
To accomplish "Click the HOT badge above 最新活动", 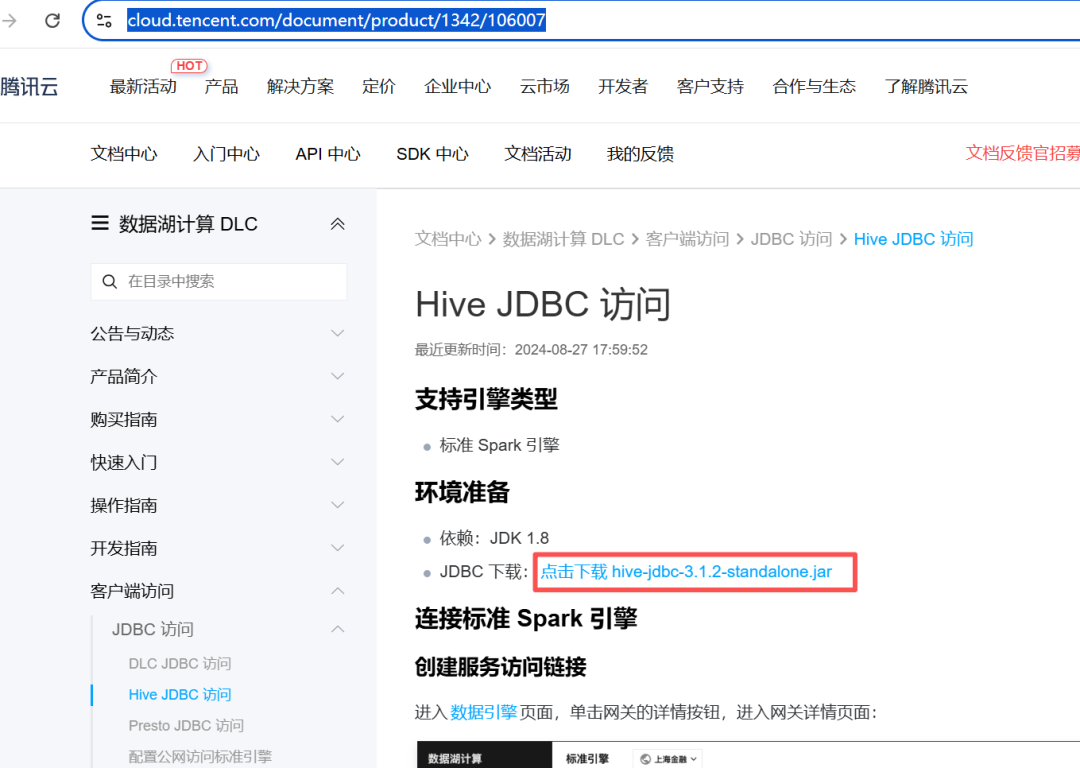I will tap(189, 66).
